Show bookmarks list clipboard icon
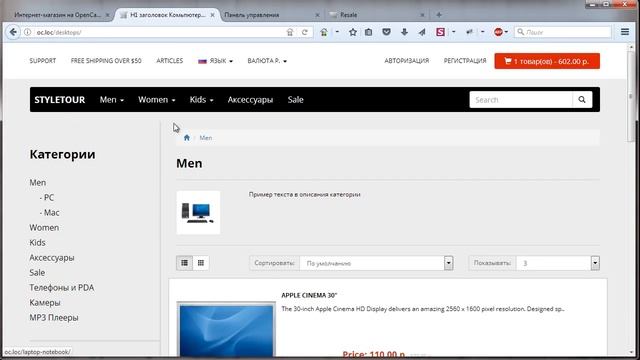Viewport: 640px width, 360px height. coord(369,32)
